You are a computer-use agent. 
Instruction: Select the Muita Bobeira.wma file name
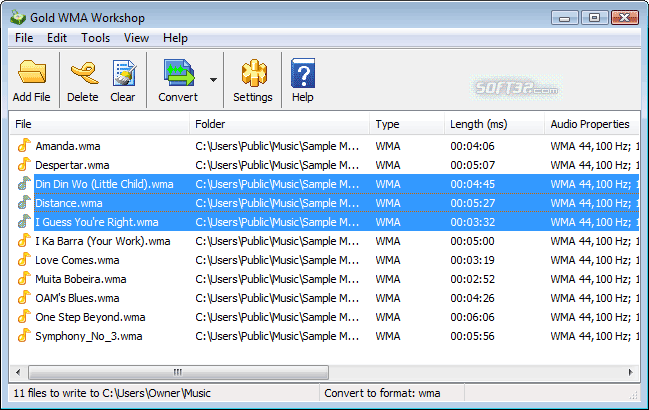(x=81, y=279)
